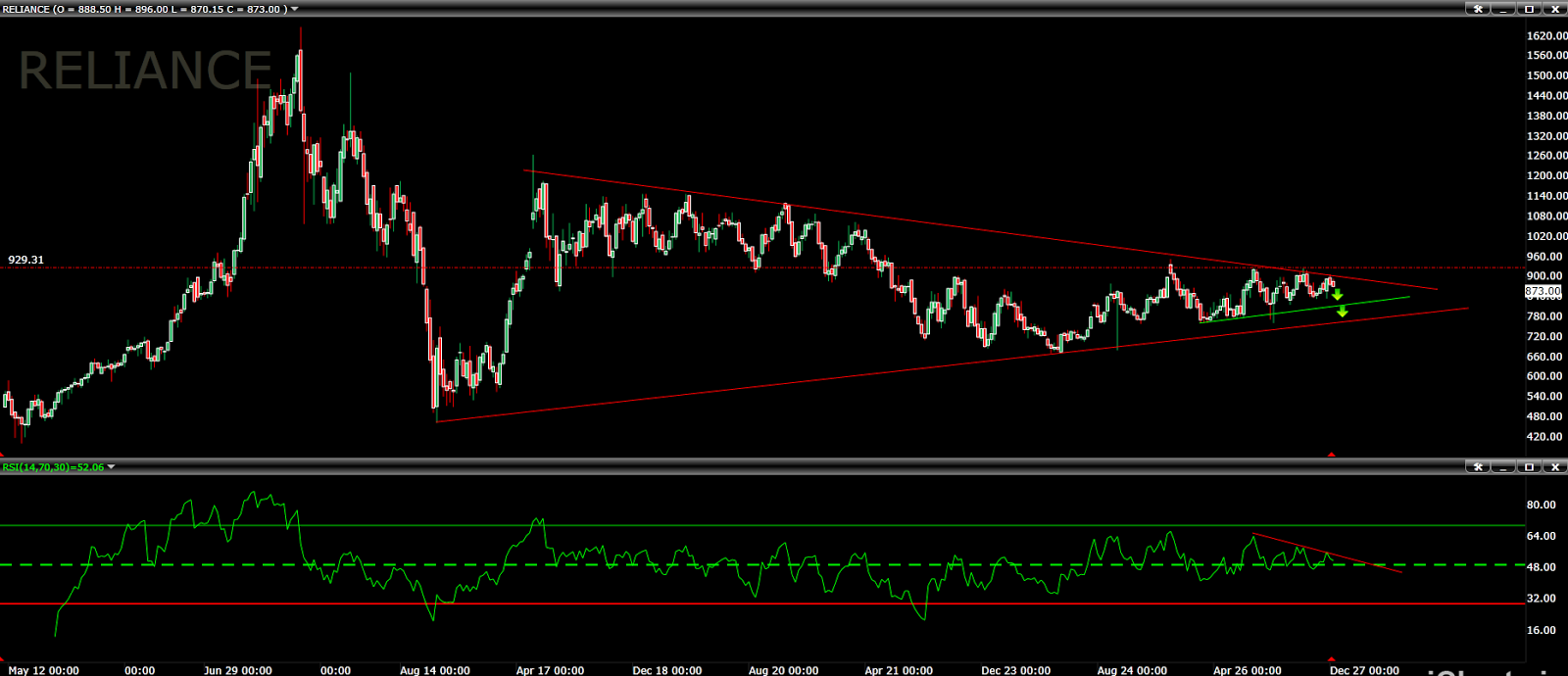Viewport: 1568px width, 676px height.
Task: Expand the dropdown arrow beside RELIANCE OHLC title
Action: [295, 9]
